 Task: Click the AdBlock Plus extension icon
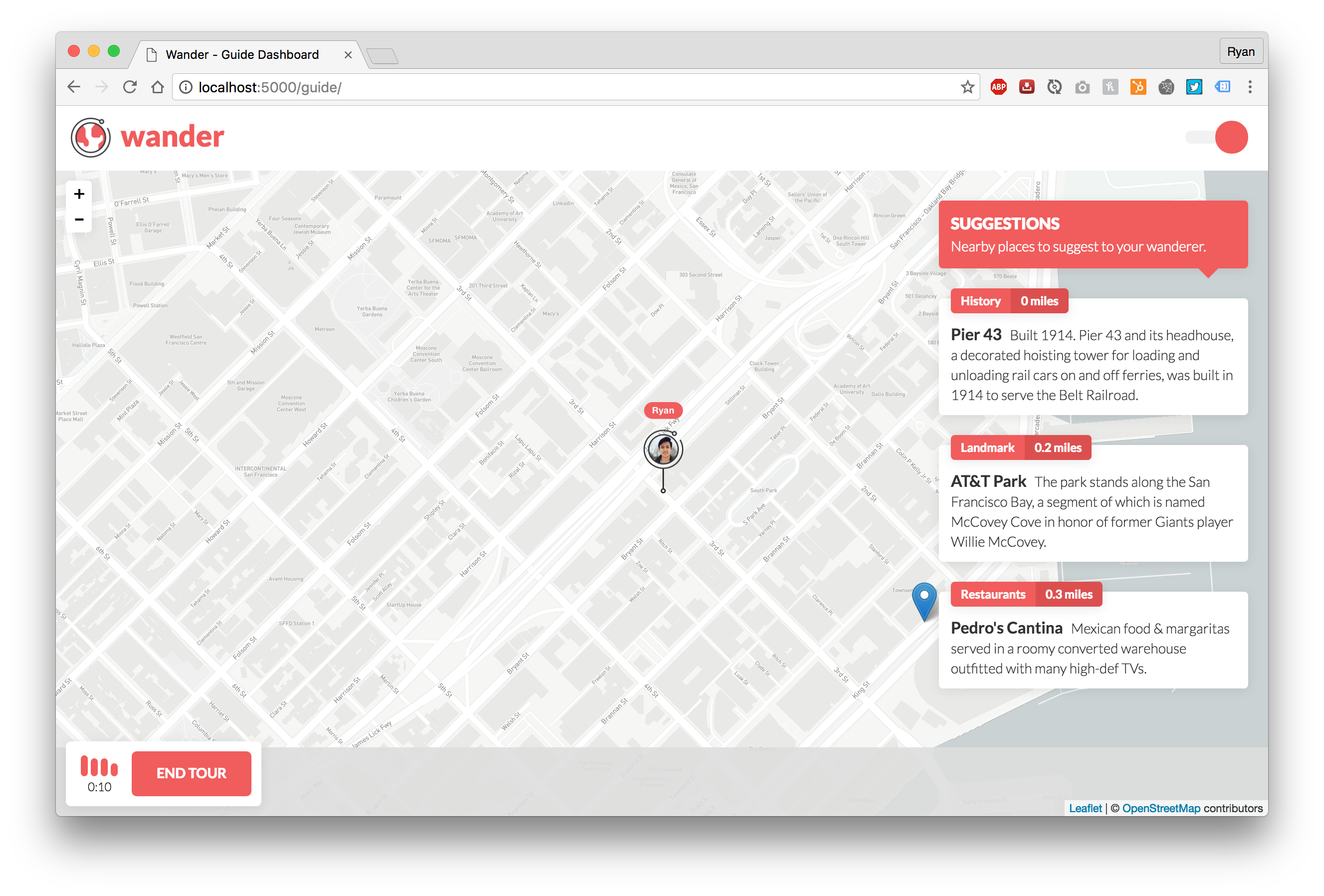click(998, 87)
